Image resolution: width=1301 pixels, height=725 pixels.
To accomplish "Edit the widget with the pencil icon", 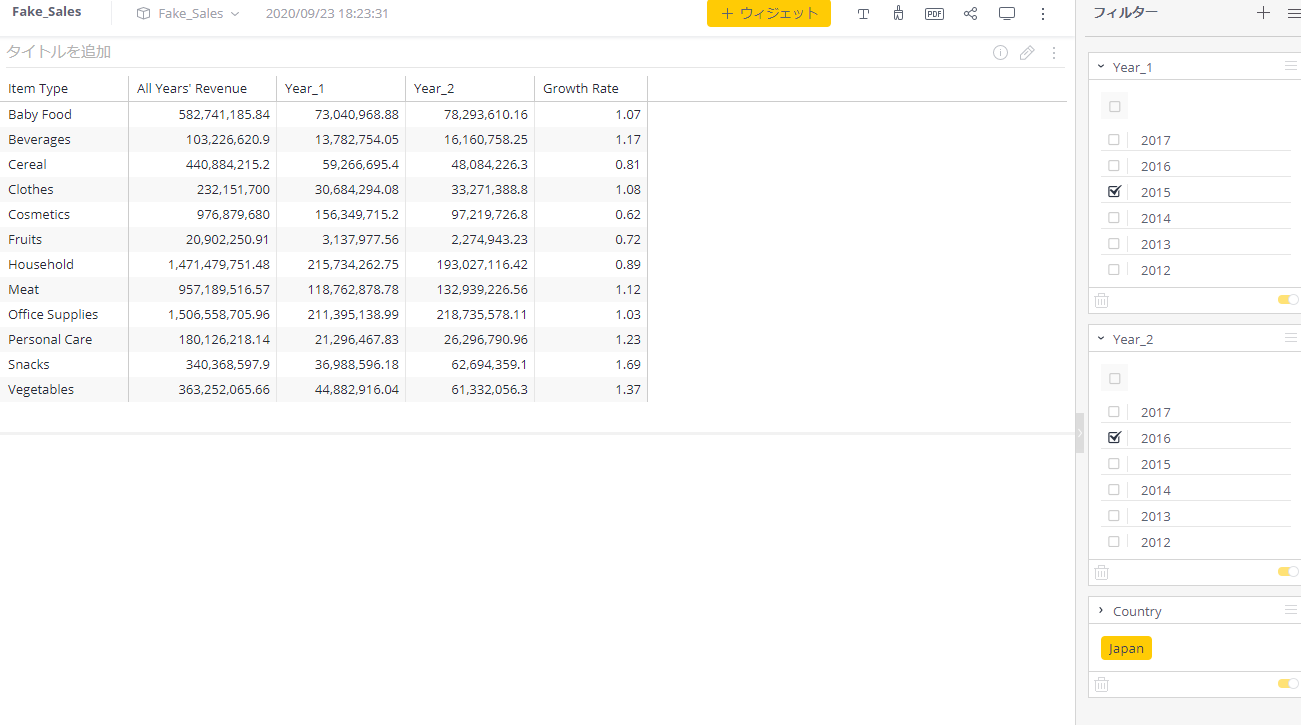I will (1027, 53).
